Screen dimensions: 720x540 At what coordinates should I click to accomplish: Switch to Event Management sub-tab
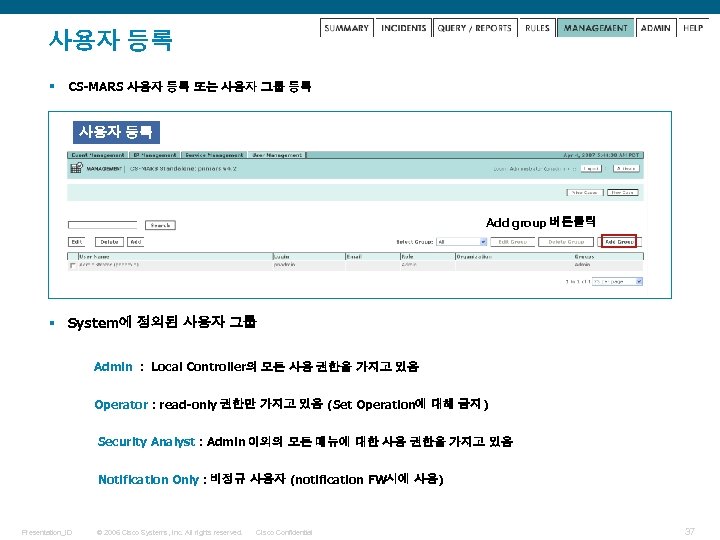98,155
